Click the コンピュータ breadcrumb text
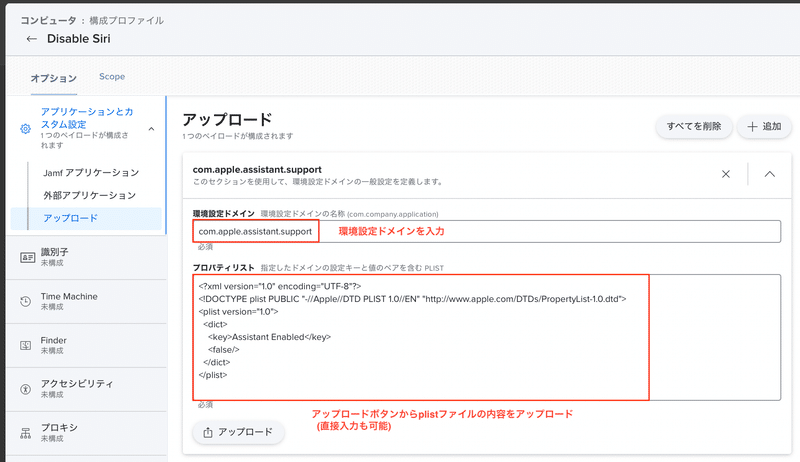Image resolution: width=800 pixels, height=462 pixels. click(48, 20)
